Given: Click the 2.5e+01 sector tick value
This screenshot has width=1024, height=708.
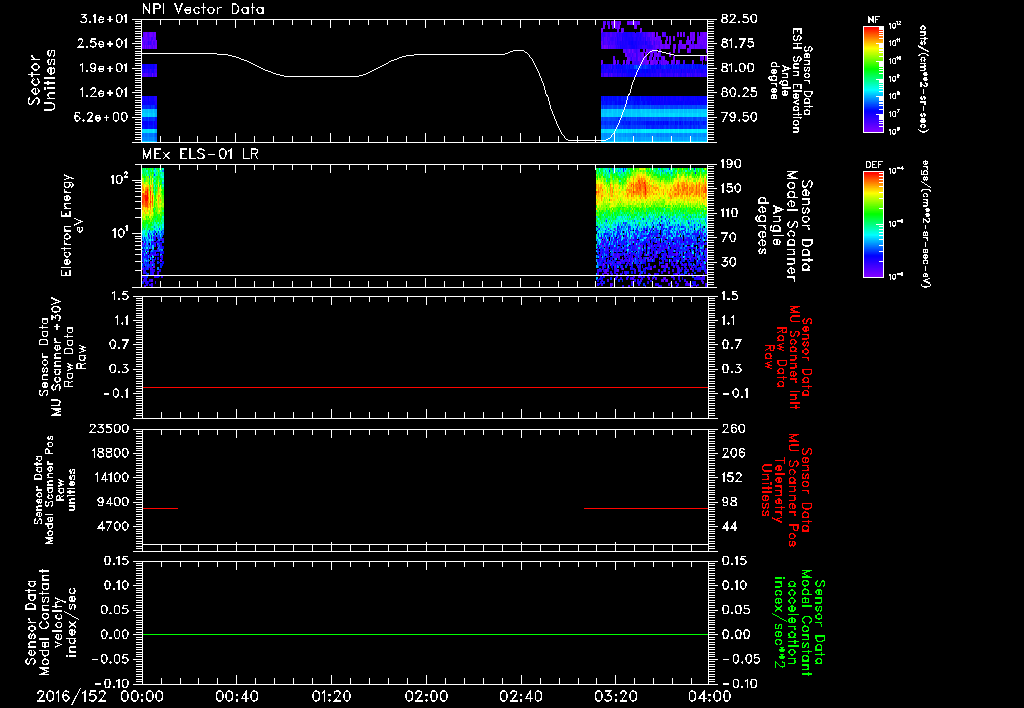Looking at the screenshot, I should pos(103,43).
